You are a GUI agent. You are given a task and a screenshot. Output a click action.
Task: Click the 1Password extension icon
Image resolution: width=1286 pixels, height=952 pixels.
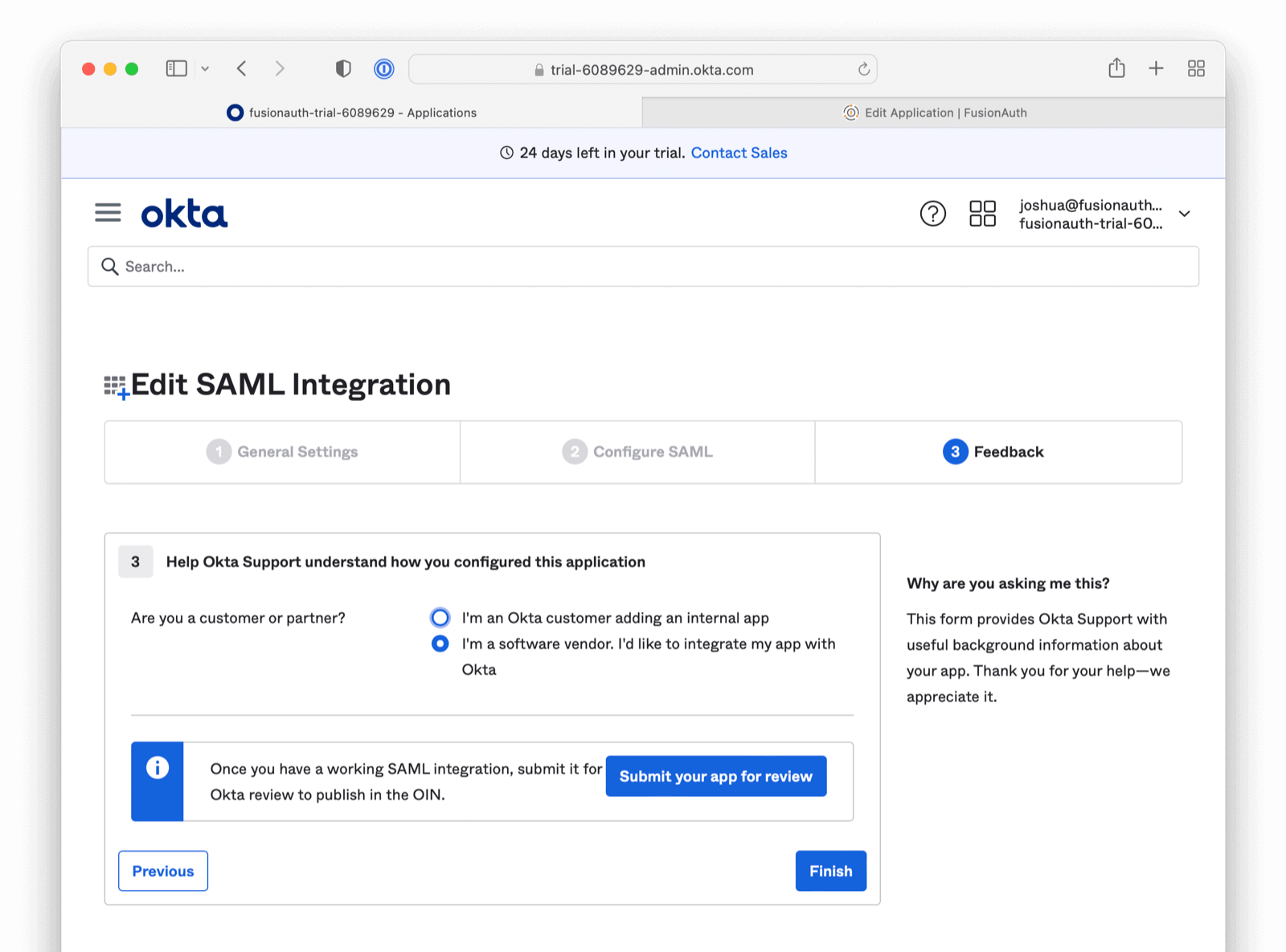(384, 69)
